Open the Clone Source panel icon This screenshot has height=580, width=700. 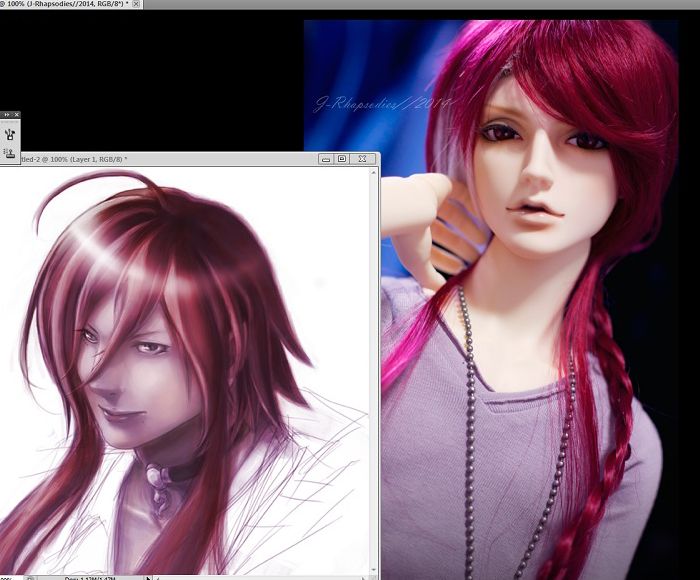[9, 153]
